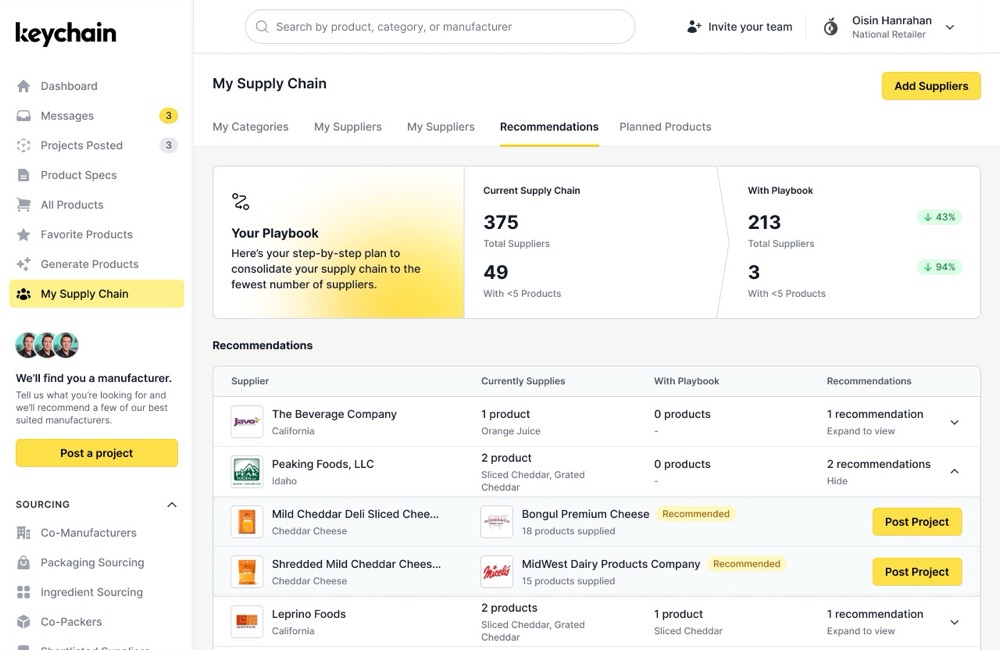The image size is (1000, 650).
Task: Click the Favorite Products star icon
Action: point(24,235)
